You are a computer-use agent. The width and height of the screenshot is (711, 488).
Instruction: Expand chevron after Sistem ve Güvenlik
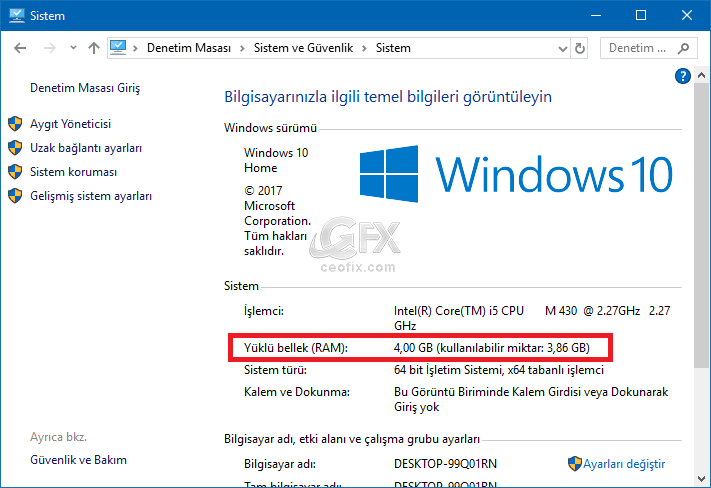click(364, 48)
